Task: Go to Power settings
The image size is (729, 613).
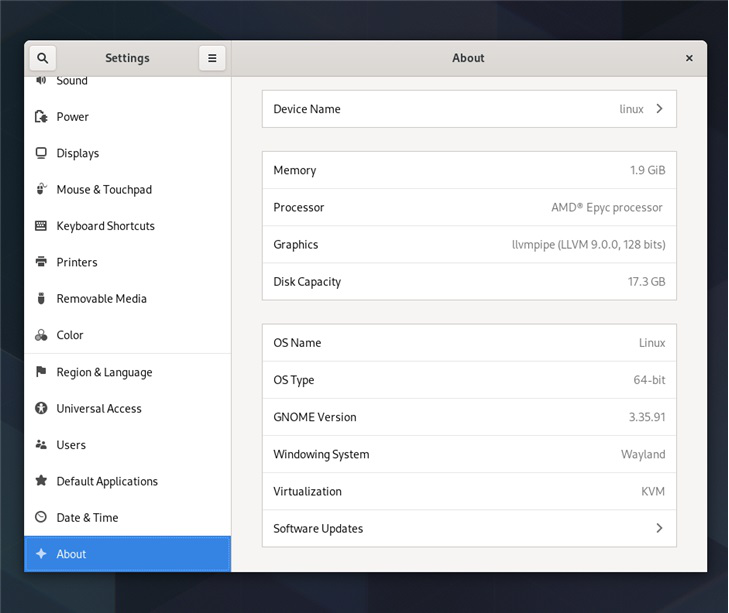Action: coord(127,117)
